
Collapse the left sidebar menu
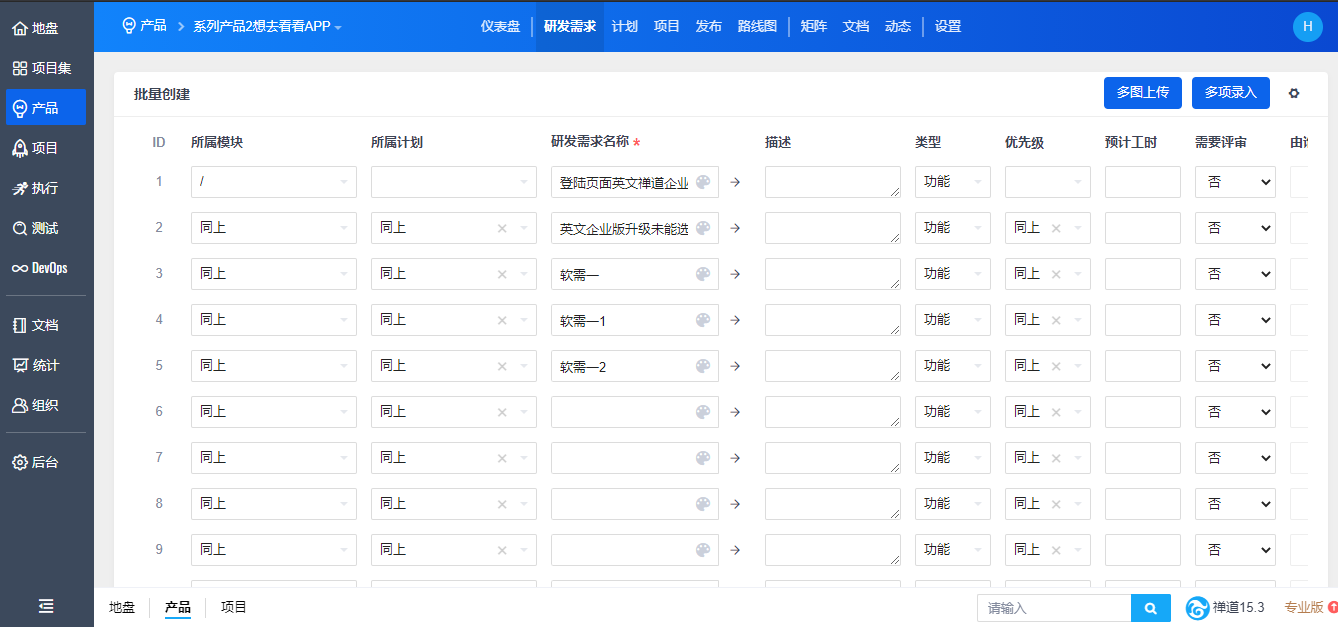(x=46, y=606)
